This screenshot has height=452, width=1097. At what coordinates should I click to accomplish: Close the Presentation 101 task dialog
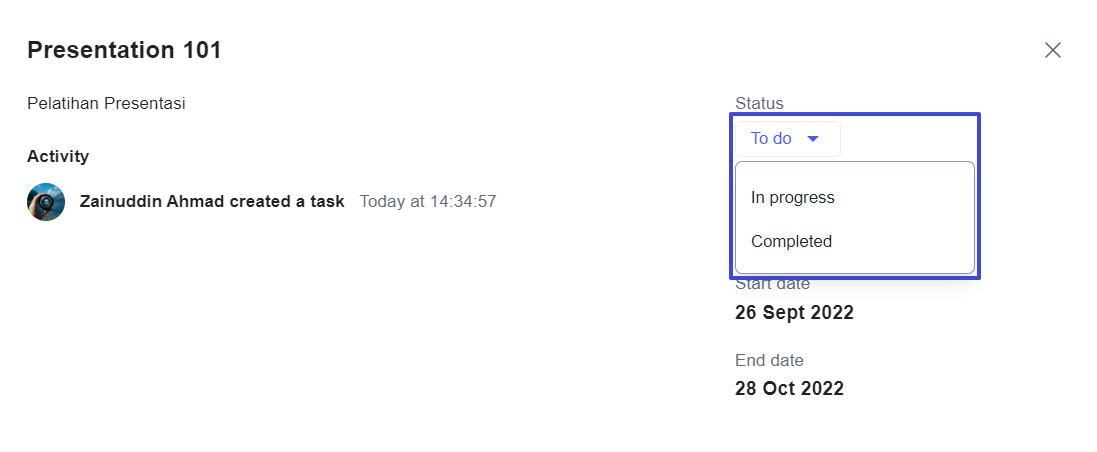tap(1052, 50)
